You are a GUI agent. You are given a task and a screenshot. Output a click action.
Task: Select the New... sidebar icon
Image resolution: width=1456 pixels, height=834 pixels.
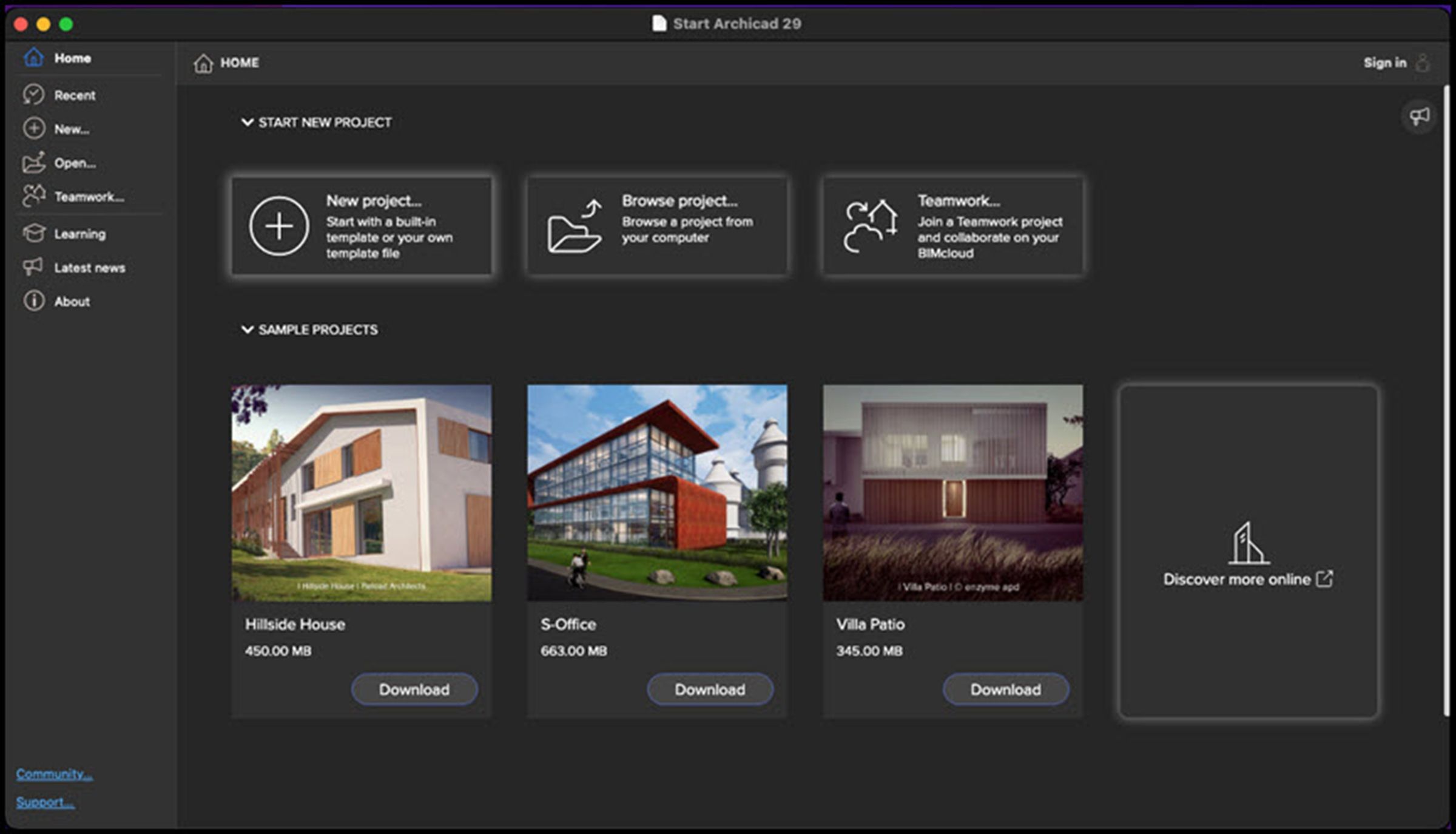[x=71, y=129]
